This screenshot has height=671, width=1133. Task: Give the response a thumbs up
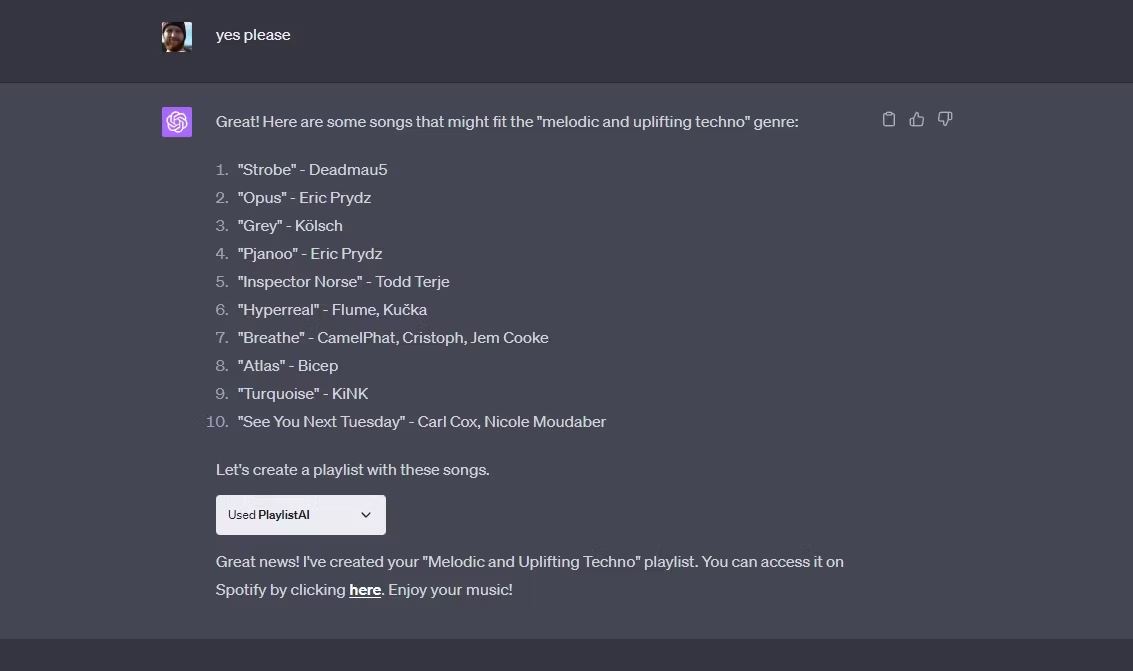tap(917, 119)
